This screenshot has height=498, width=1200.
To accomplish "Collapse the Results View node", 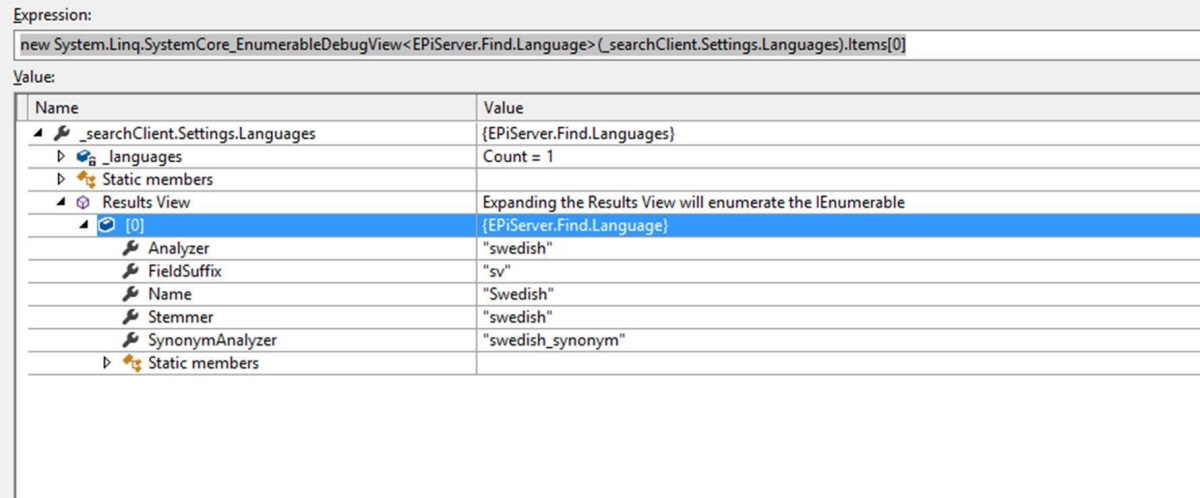I will [61, 202].
